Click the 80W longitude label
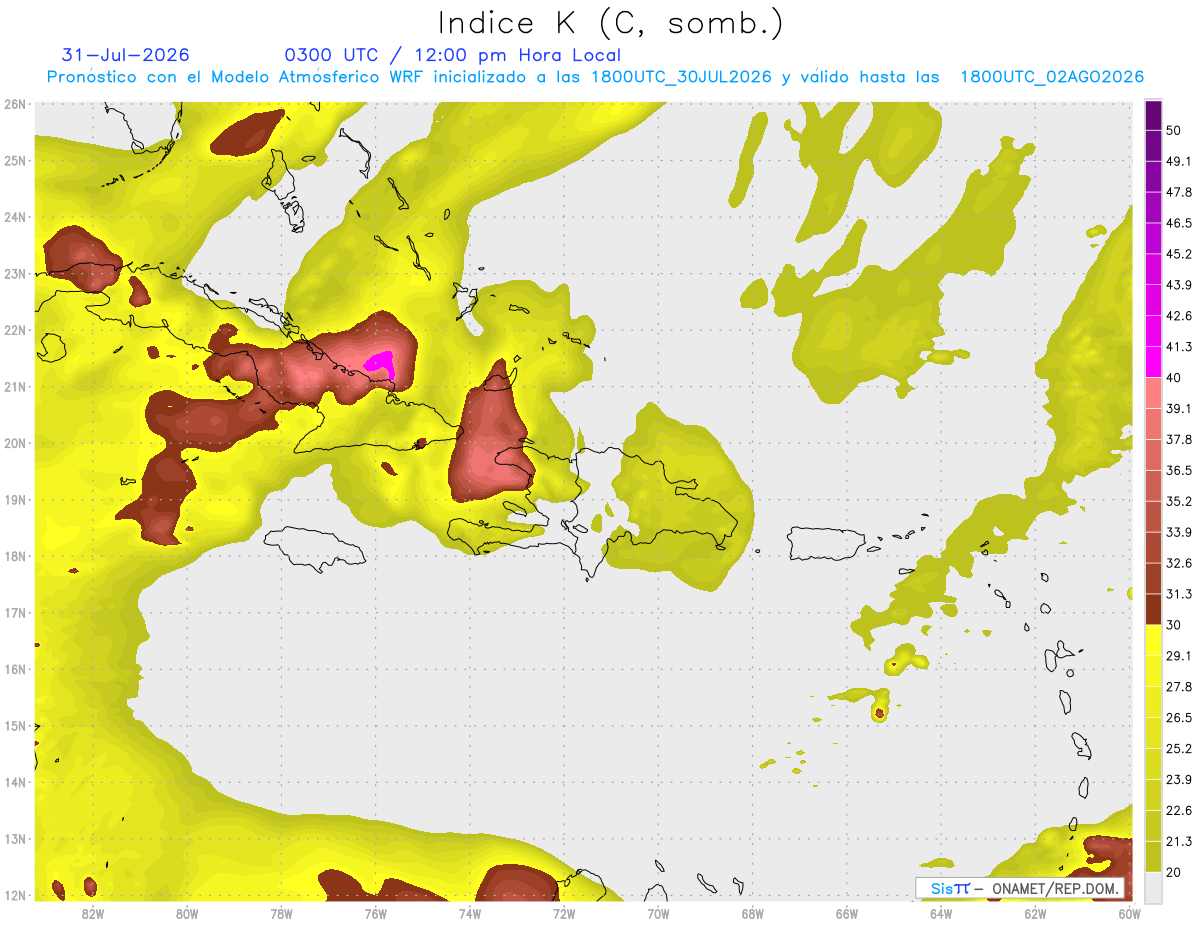Image resolution: width=1200 pixels, height=927 pixels. (x=186, y=913)
